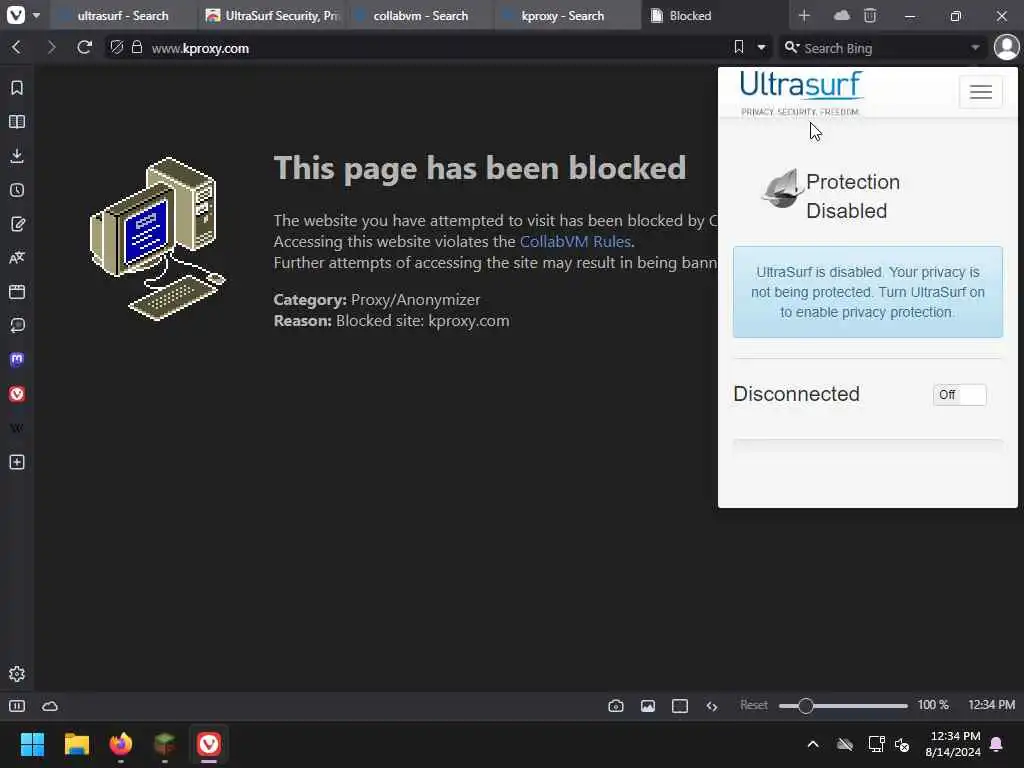Viewport: 1024px width, 768px height.
Task: Toggle images loading in status bar
Action: point(648,706)
